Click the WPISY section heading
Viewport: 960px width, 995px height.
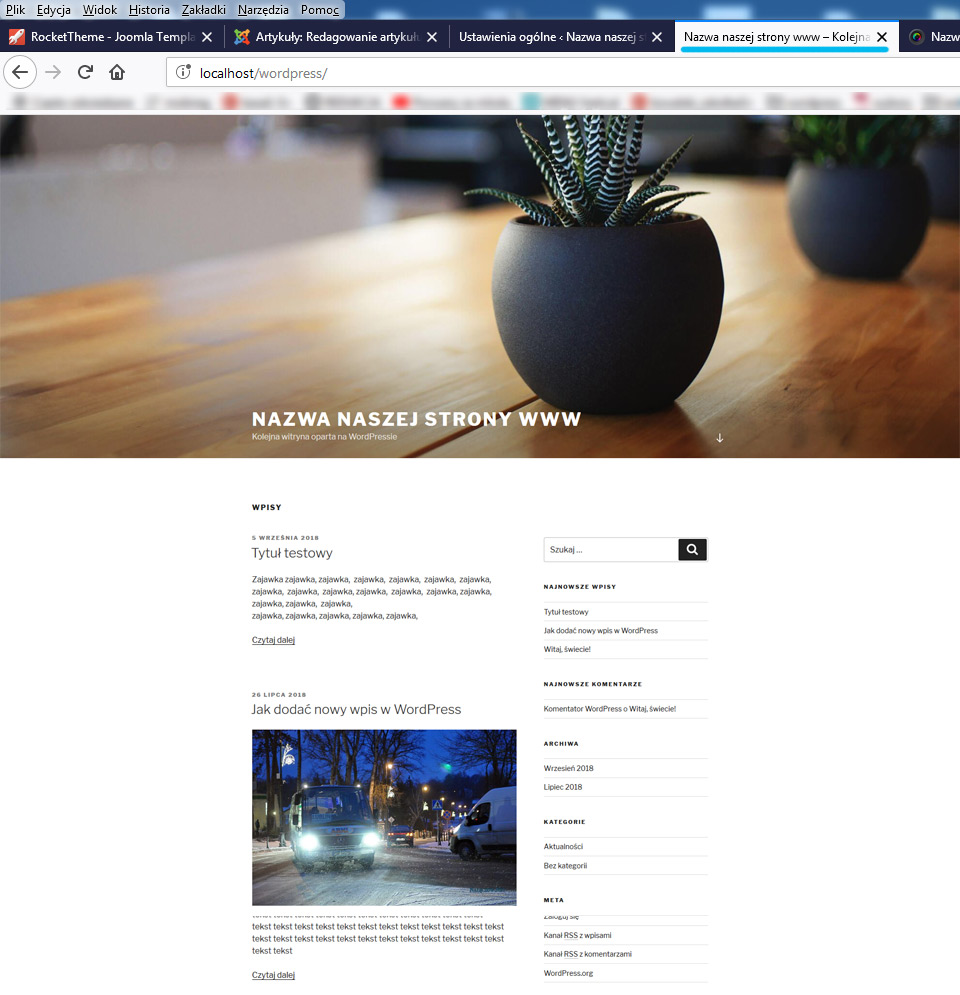pos(266,507)
